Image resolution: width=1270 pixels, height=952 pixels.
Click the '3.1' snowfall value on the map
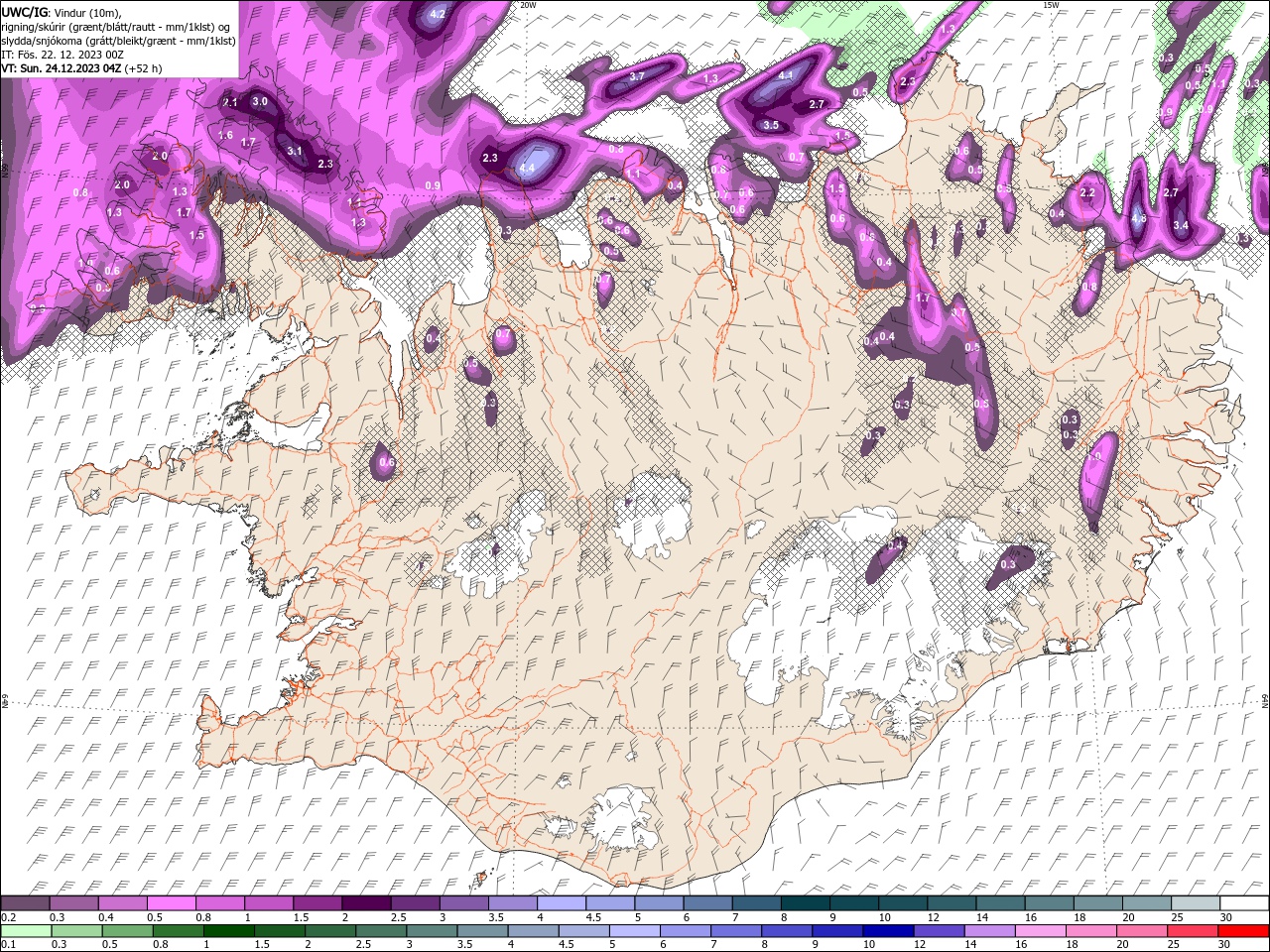pyautogui.click(x=295, y=151)
